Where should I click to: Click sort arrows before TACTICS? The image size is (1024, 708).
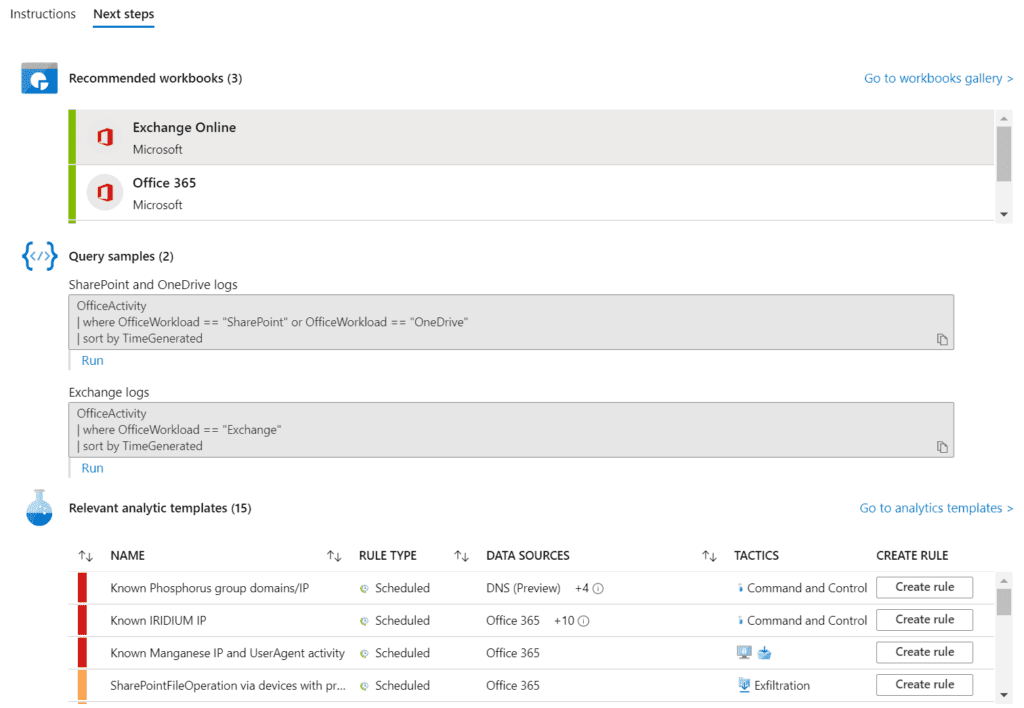click(x=709, y=556)
